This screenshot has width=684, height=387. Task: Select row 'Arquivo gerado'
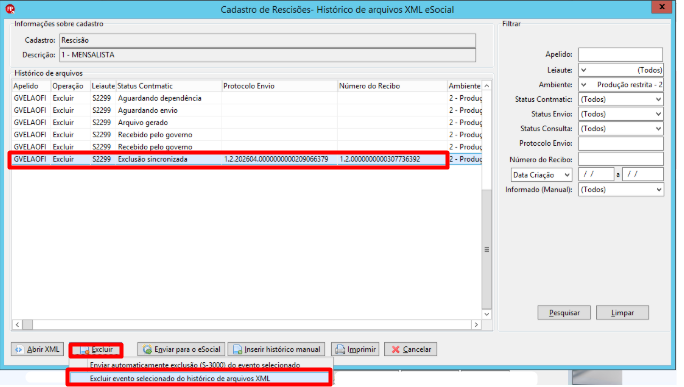(246, 123)
